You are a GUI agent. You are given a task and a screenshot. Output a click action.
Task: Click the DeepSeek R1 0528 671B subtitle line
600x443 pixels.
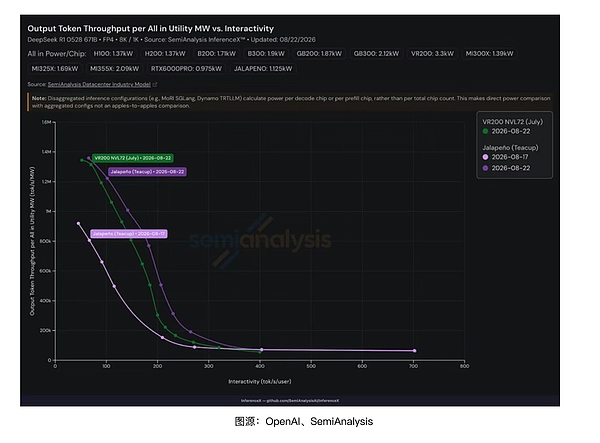coord(171,39)
